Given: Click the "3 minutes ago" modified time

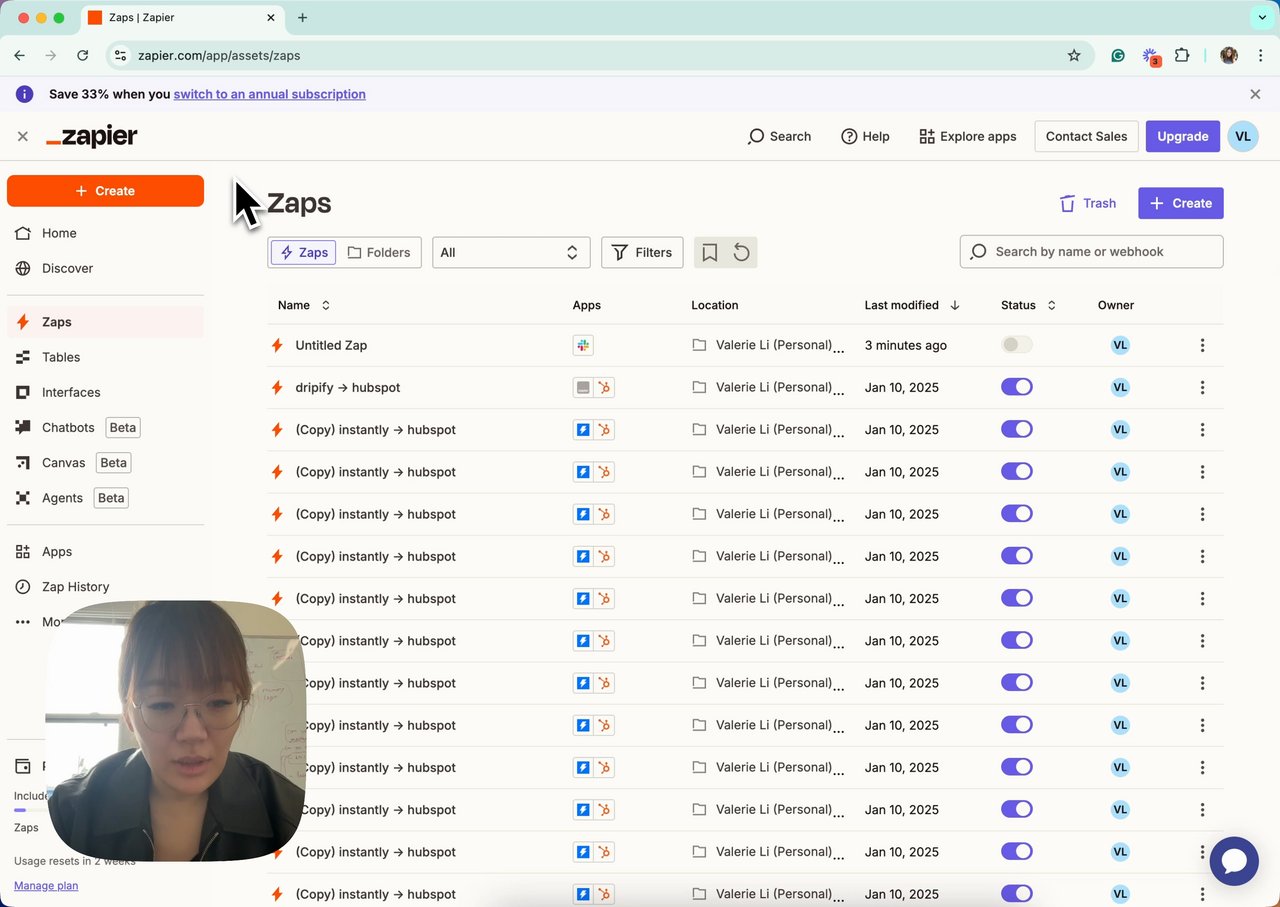Looking at the screenshot, I should click(x=906, y=345).
